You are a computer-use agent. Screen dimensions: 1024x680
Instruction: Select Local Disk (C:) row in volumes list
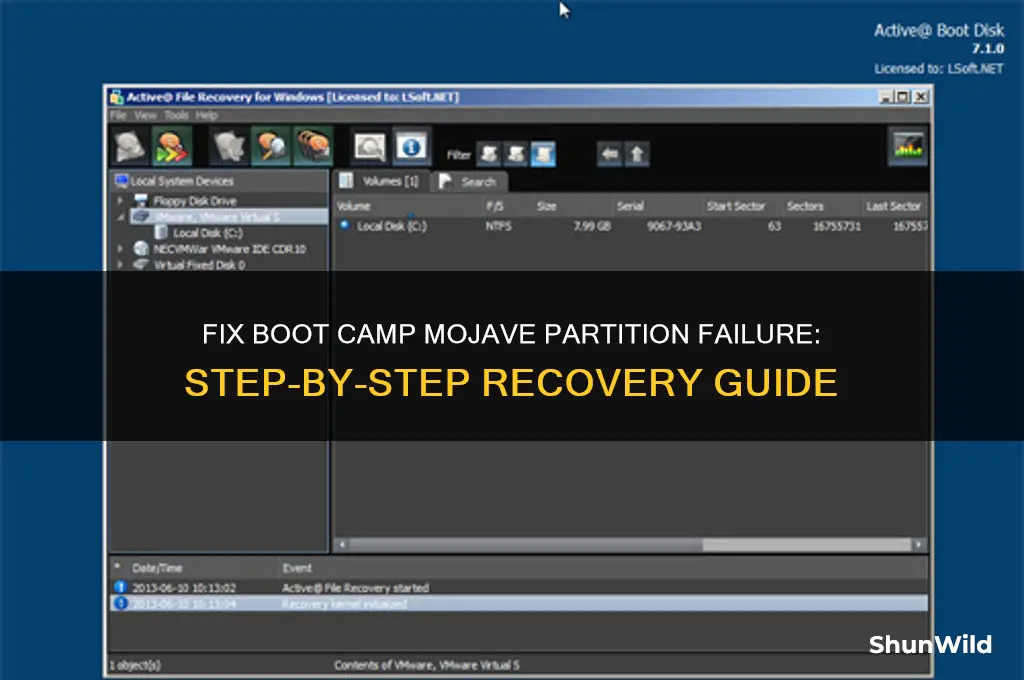point(631,226)
